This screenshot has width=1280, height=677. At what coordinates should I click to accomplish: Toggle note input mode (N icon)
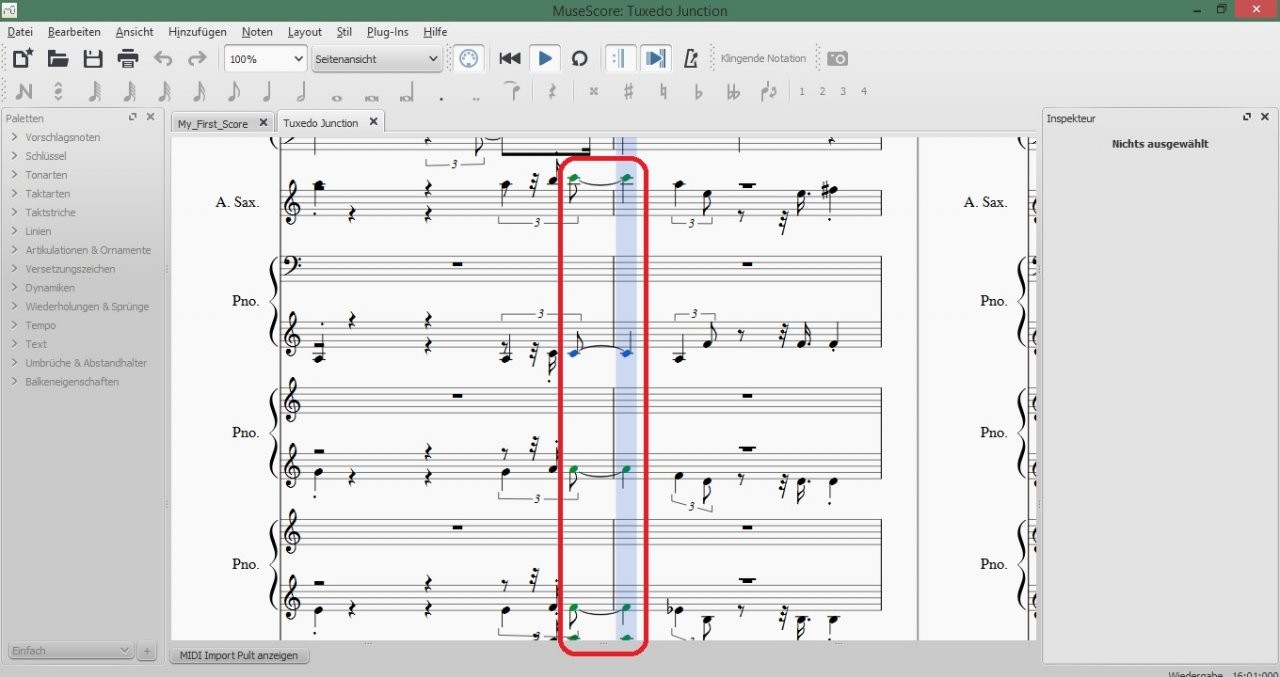24,91
